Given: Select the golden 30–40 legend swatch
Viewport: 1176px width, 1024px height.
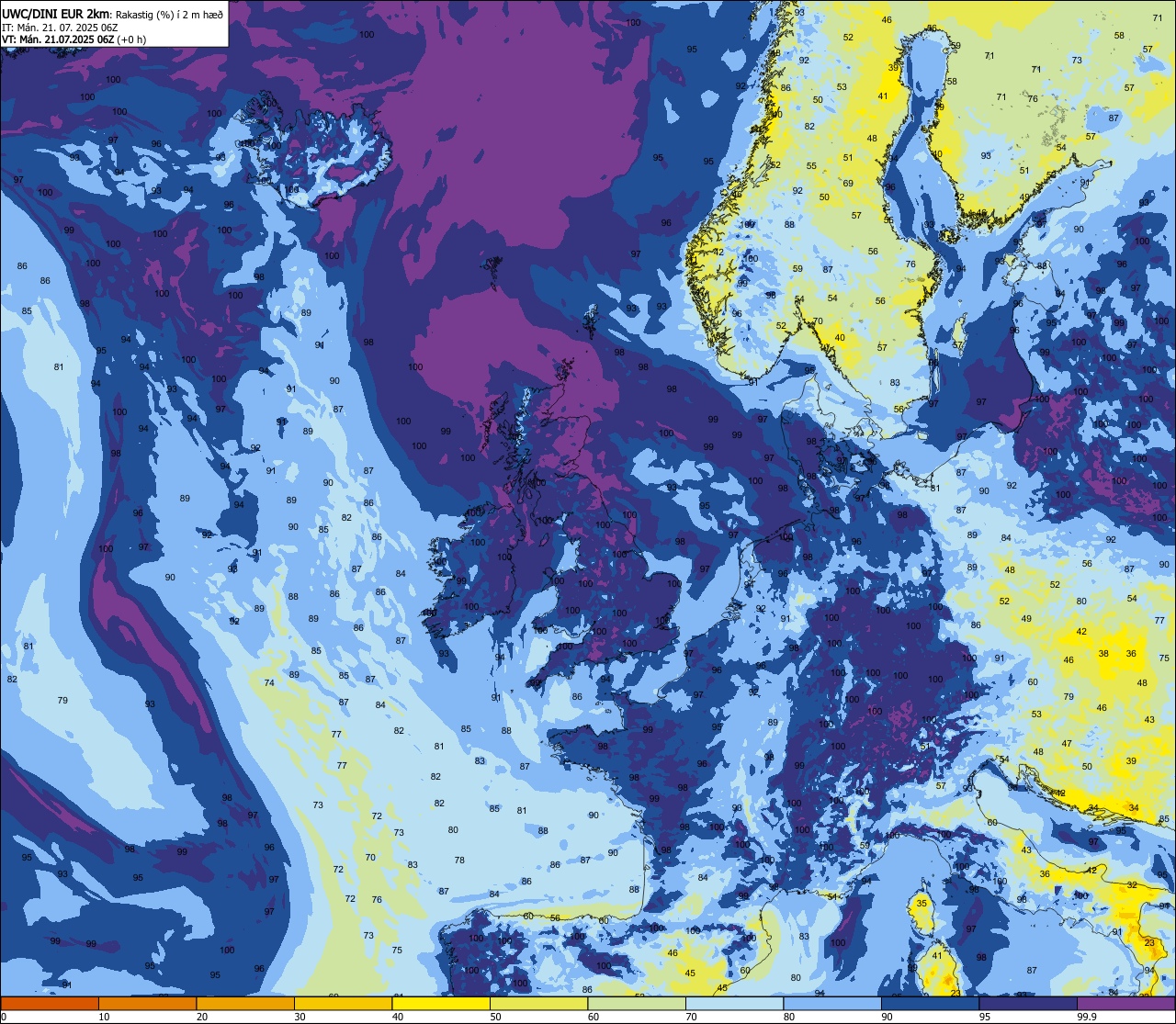Looking at the screenshot, I should click(343, 1003).
